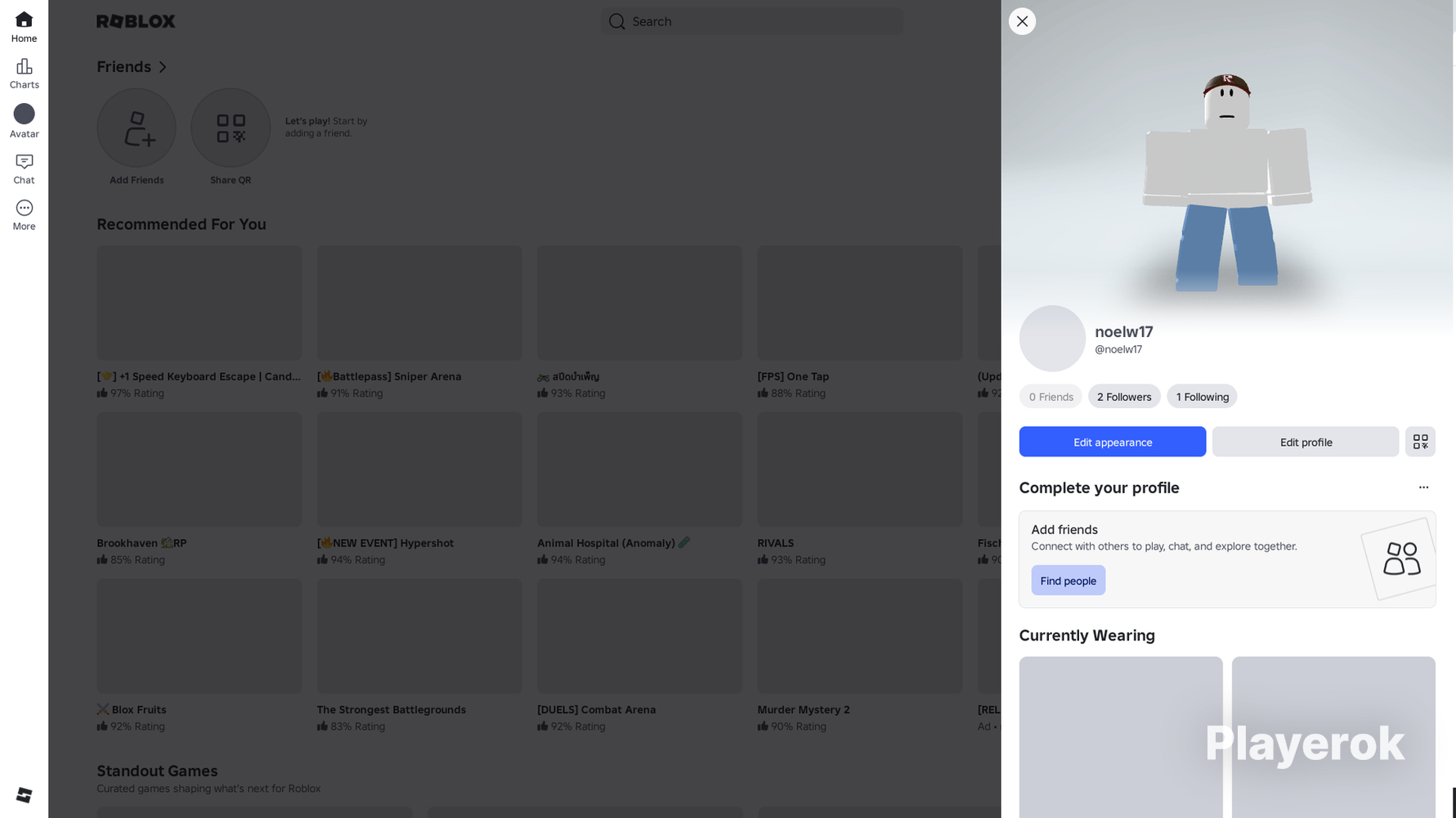Click the @noelw17 username text
This screenshot has height=818, width=1456.
(x=1118, y=349)
